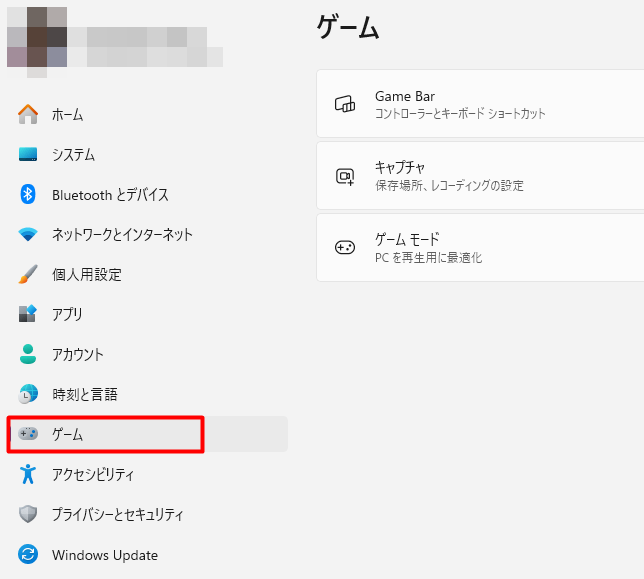Open the ゲーム モード settings card
The height and width of the screenshot is (579, 644).
point(480,248)
